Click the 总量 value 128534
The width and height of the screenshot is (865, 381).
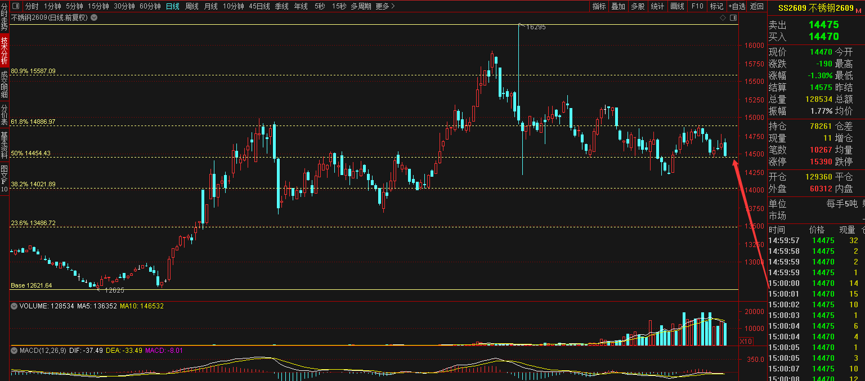819,99
